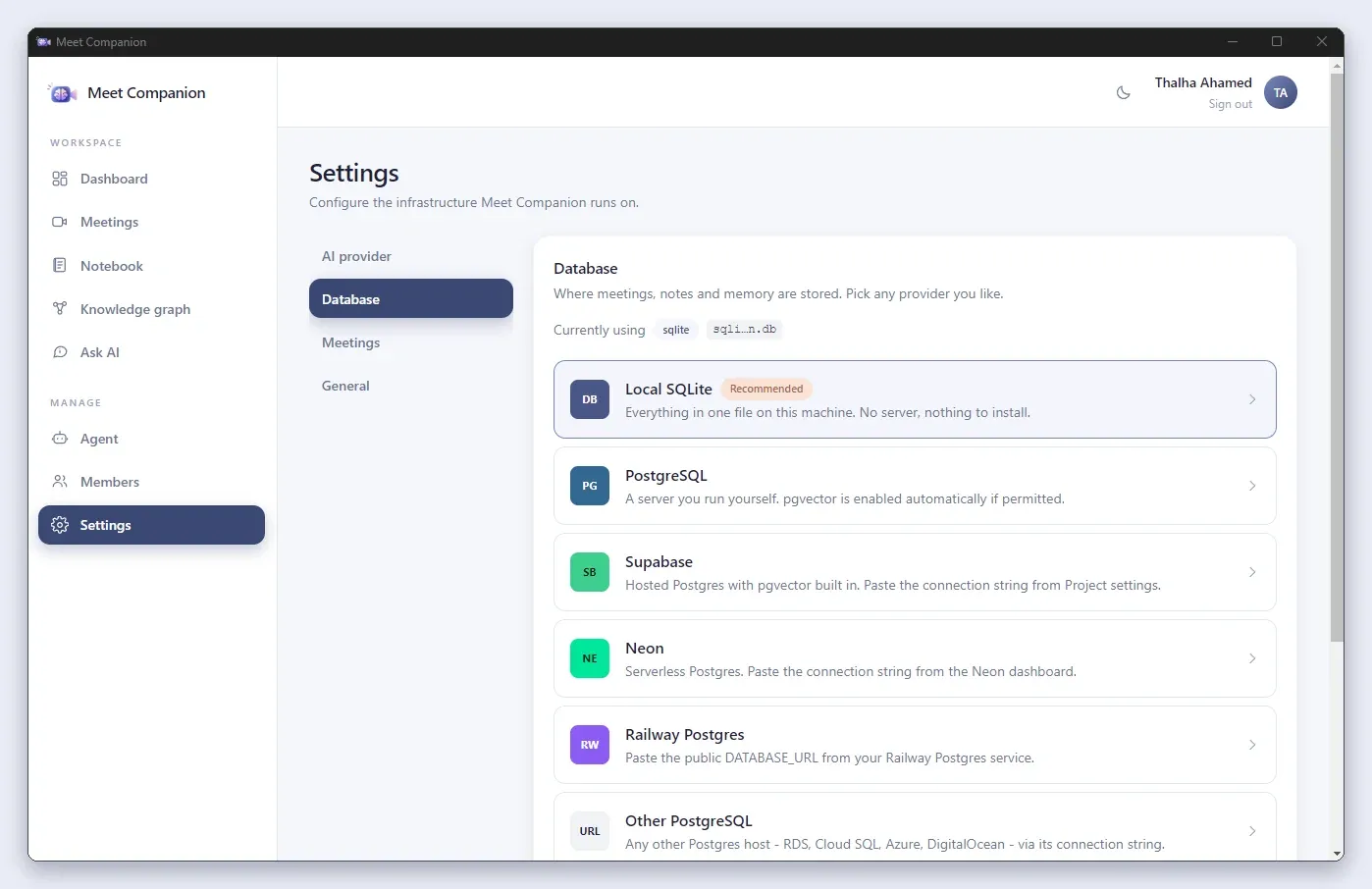Switch to the AI provider settings tab
1372x889 pixels.
pos(411,256)
